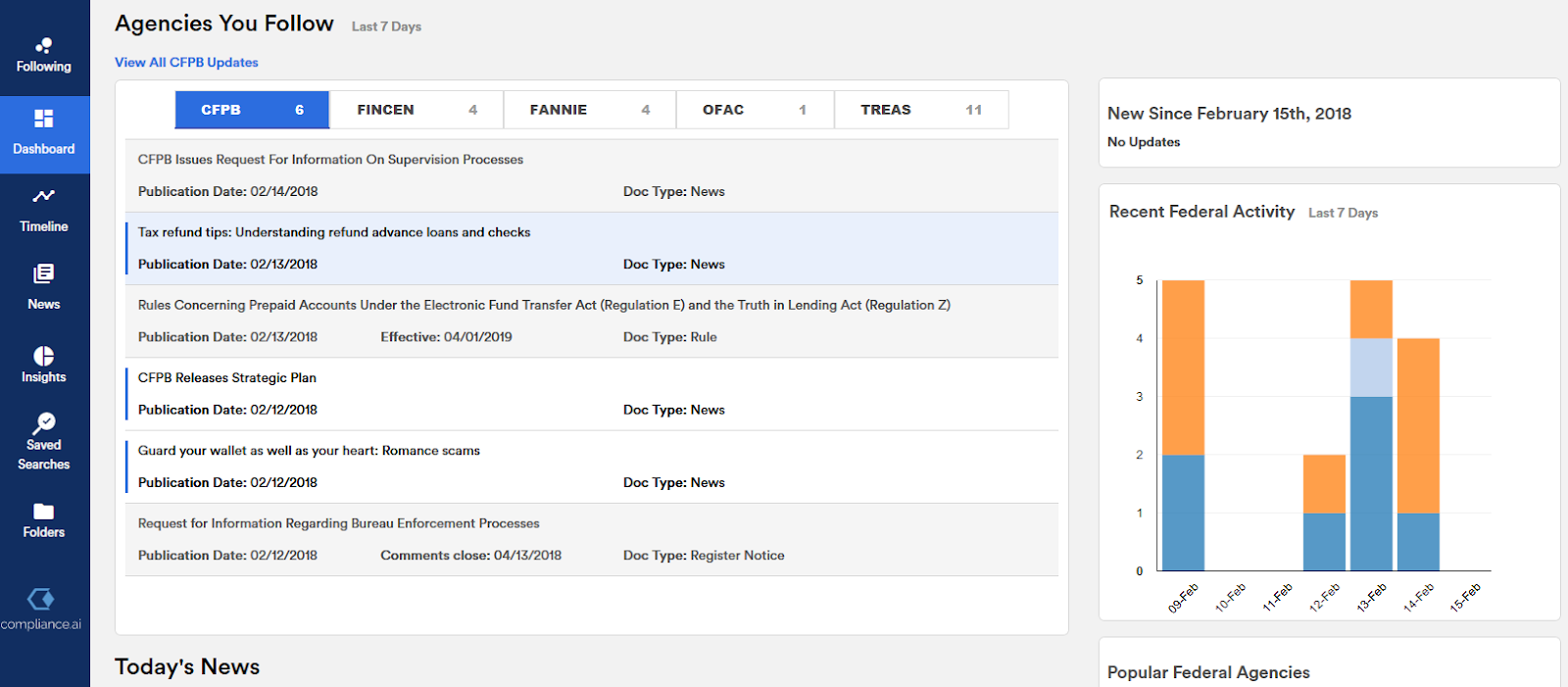Switch to the OFAC agency tab
The image size is (1568, 687).
pos(755,110)
